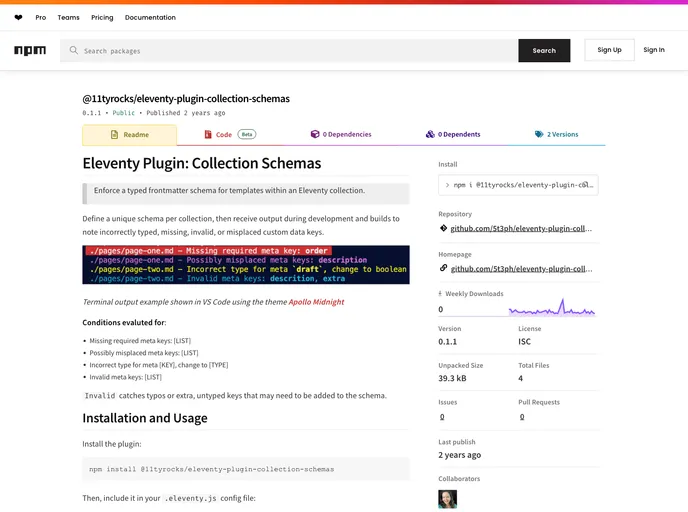688x512 pixels.
Task: Click the homepage chain link icon
Action: click(443, 268)
